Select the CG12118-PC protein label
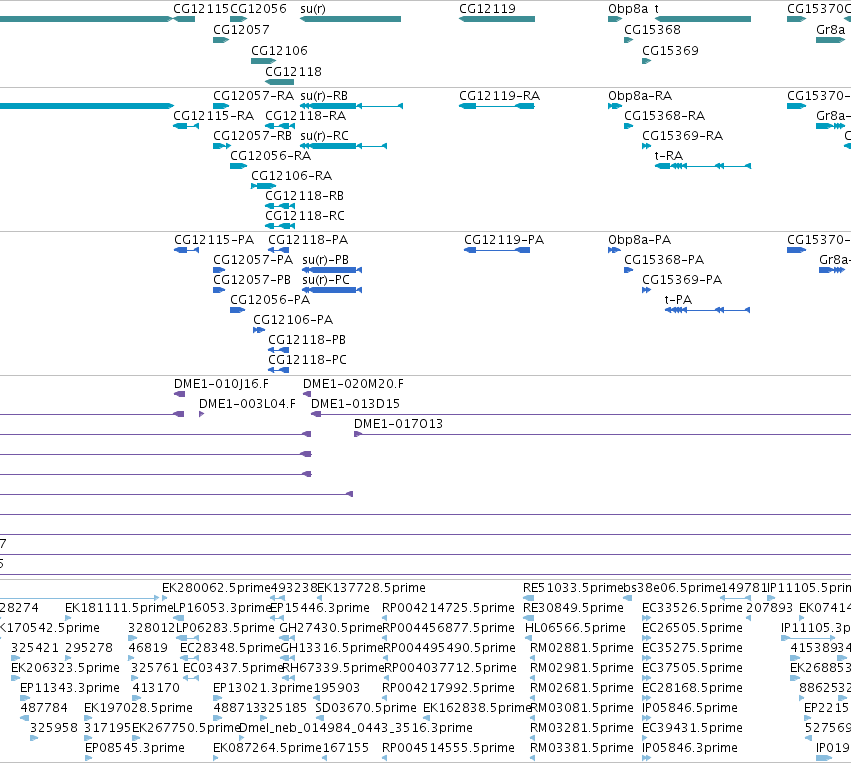The image size is (851, 763). tap(307, 360)
